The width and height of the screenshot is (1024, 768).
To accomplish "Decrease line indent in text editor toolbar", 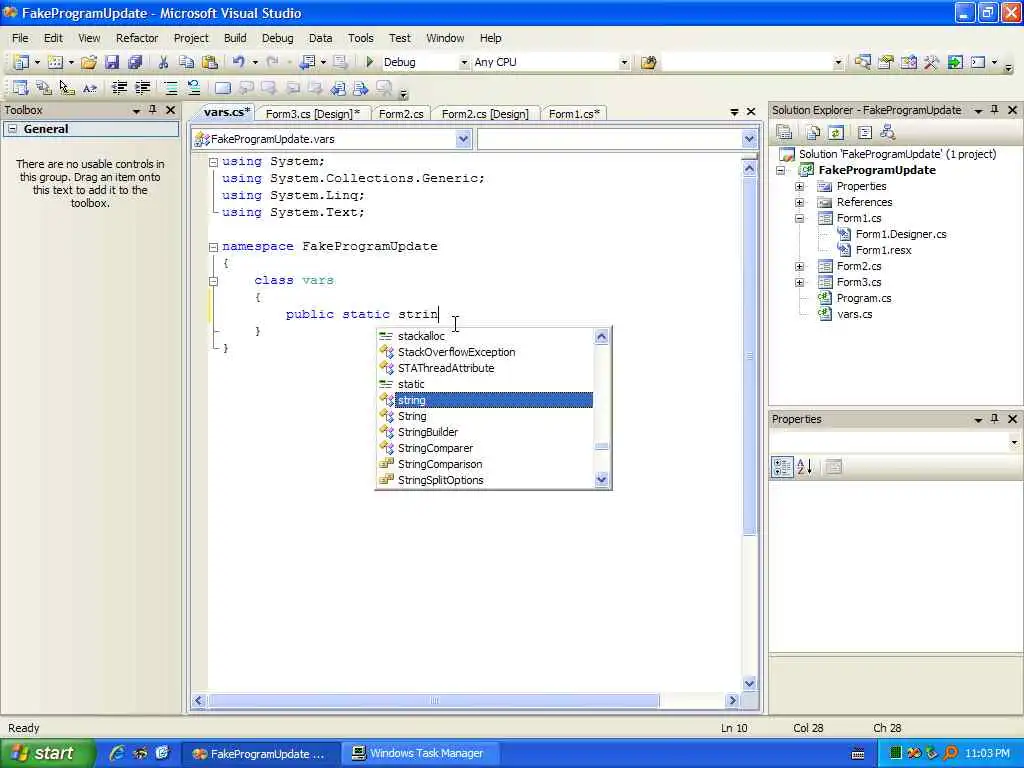I will click(x=120, y=88).
